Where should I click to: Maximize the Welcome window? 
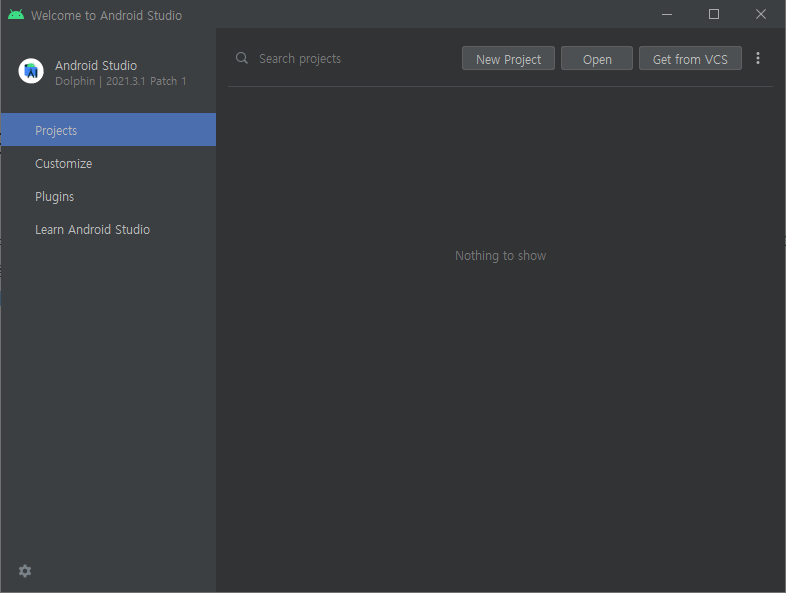[714, 15]
